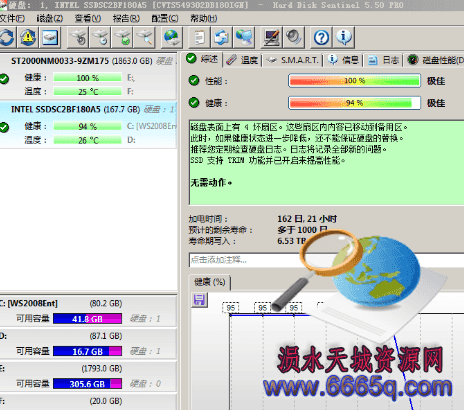This screenshot has height=410, width=464.
Task: Click the speaker sound toolbar icon
Action: (294, 37)
